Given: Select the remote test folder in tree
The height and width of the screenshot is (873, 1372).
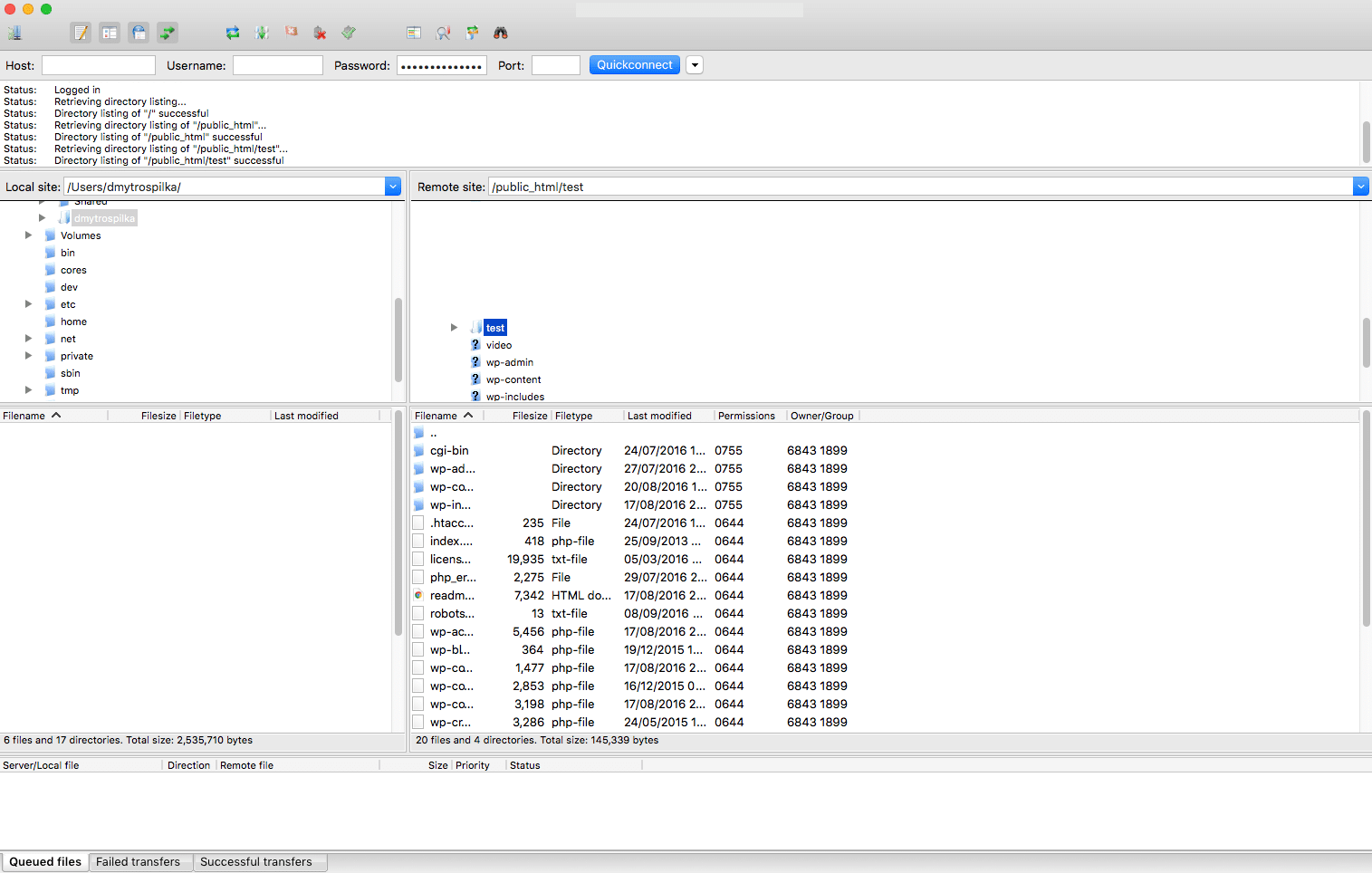Looking at the screenshot, I should 495,328.
